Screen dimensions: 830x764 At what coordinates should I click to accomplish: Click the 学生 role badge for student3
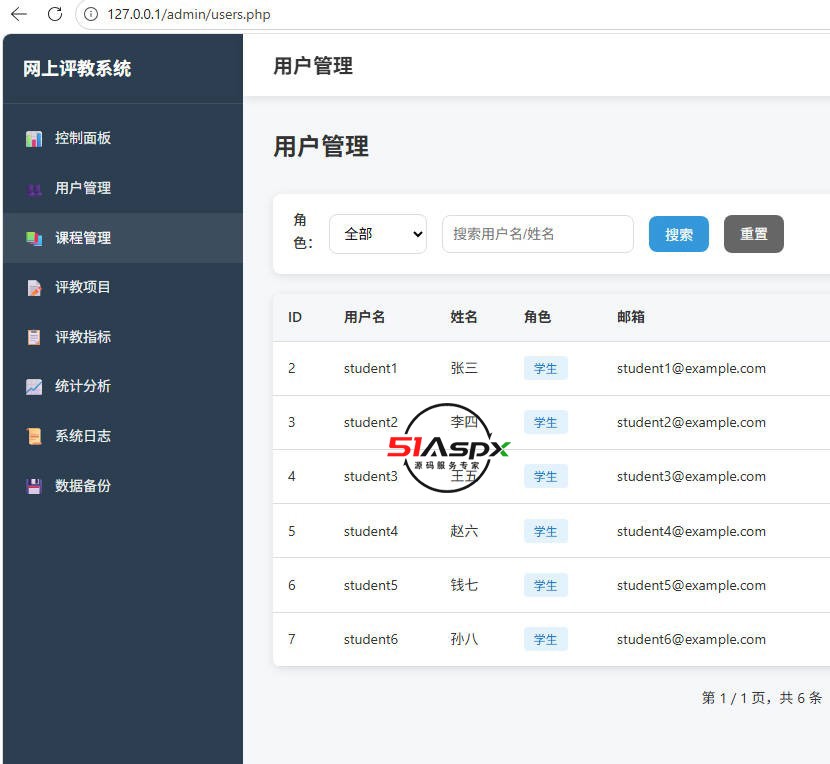click(546, 477)
